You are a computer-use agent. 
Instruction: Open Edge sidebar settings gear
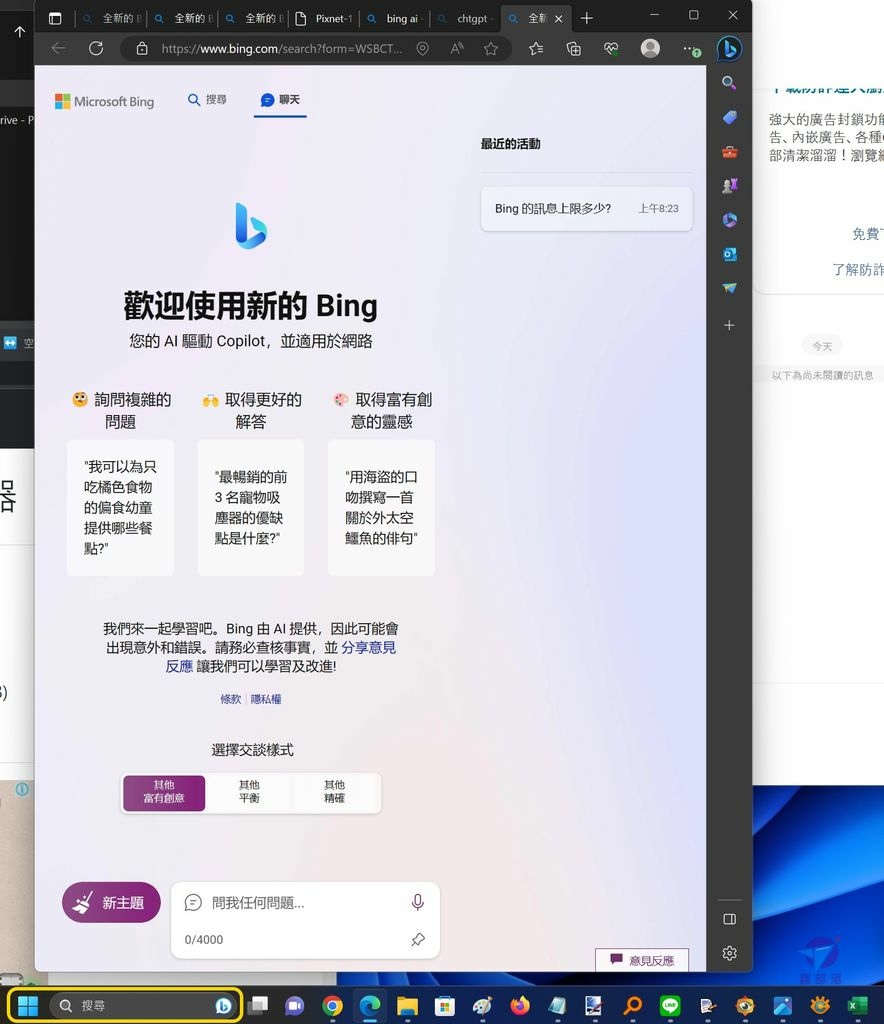730,953
